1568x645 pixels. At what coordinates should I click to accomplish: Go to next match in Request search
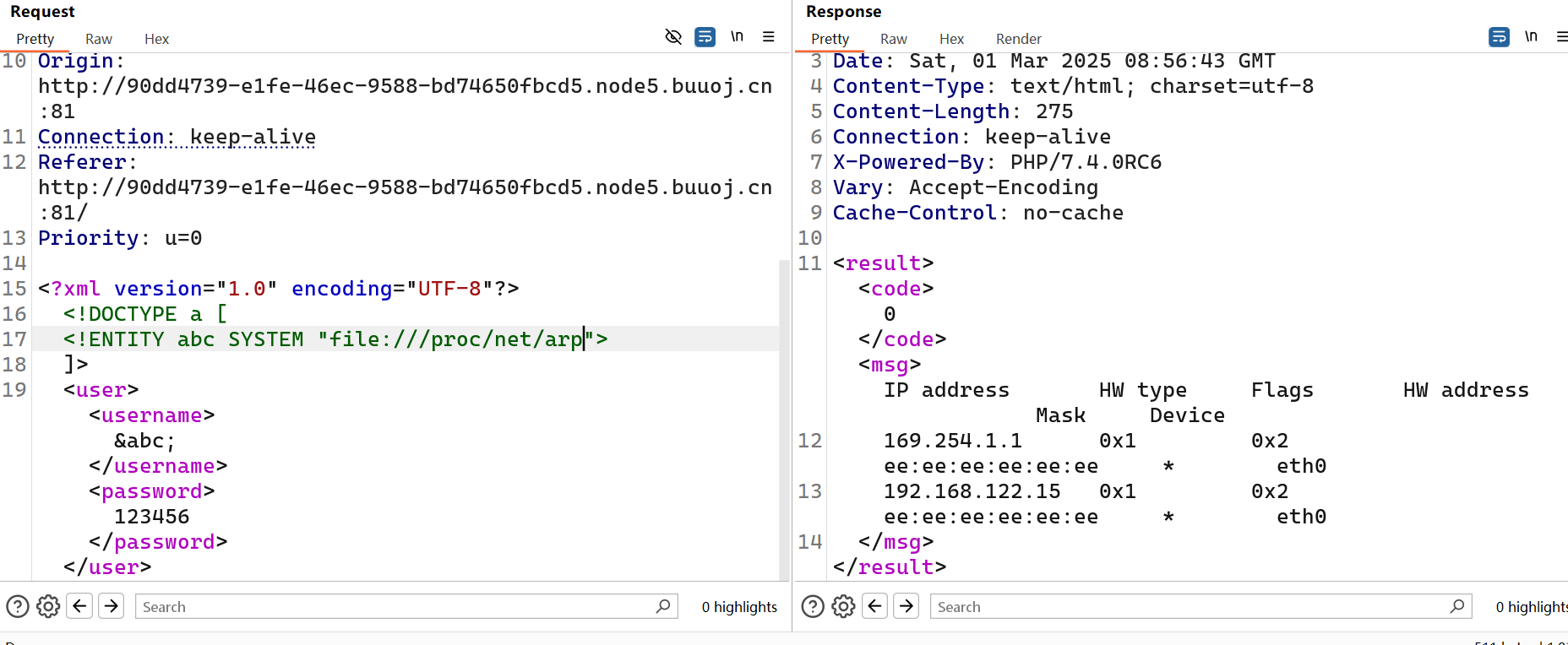tap(112, 605)
